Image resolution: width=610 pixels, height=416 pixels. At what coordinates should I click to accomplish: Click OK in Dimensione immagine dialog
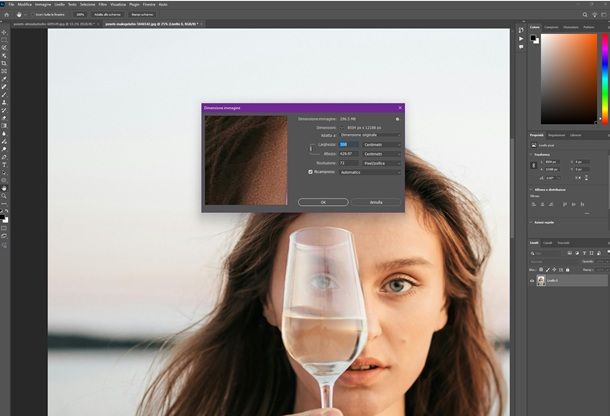(x=323, y=202)
